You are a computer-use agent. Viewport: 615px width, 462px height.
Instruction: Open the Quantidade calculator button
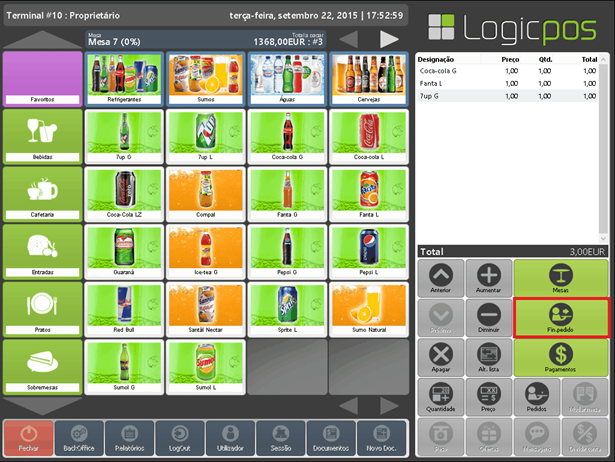click(x=440, y=398)
